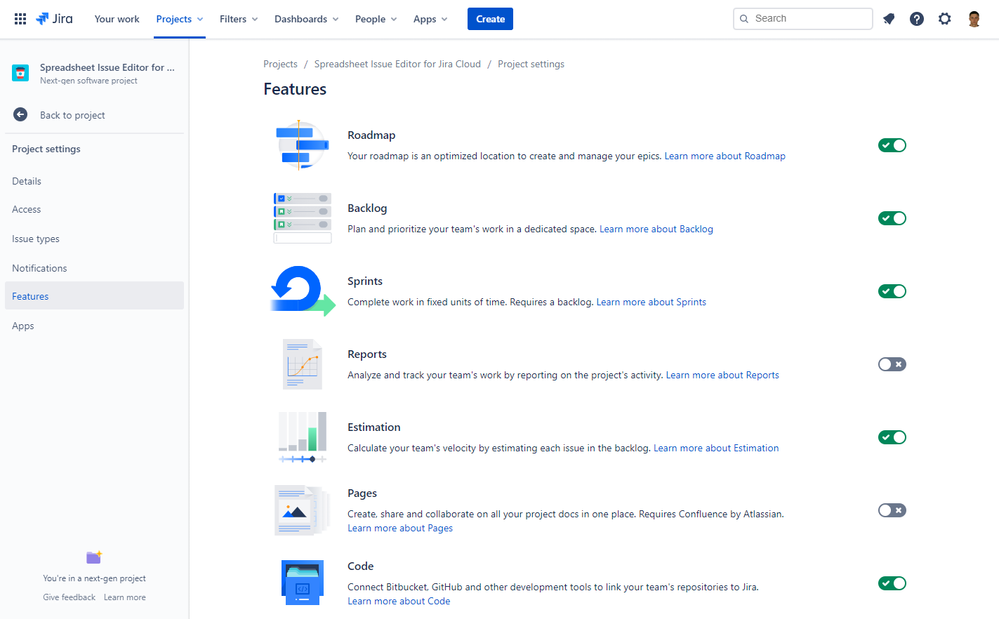Image resolution: width=999 pixels, height=619 pixels.
Task: Open Learn more about Pages link
Action: (400, 528)
